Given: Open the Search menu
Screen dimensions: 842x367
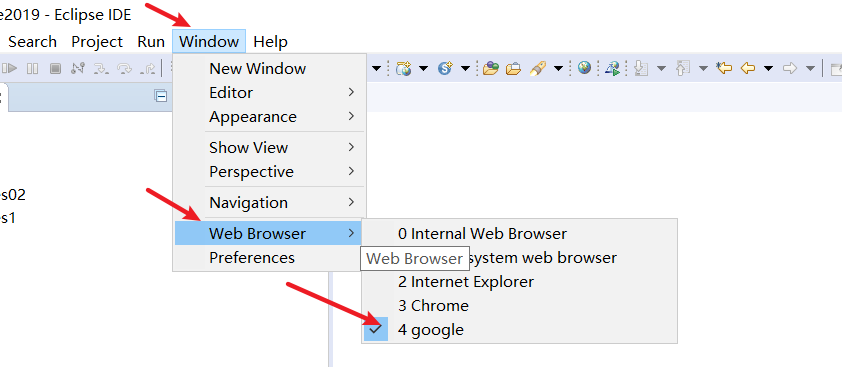Looking at the screenshot, I should 32,41.
